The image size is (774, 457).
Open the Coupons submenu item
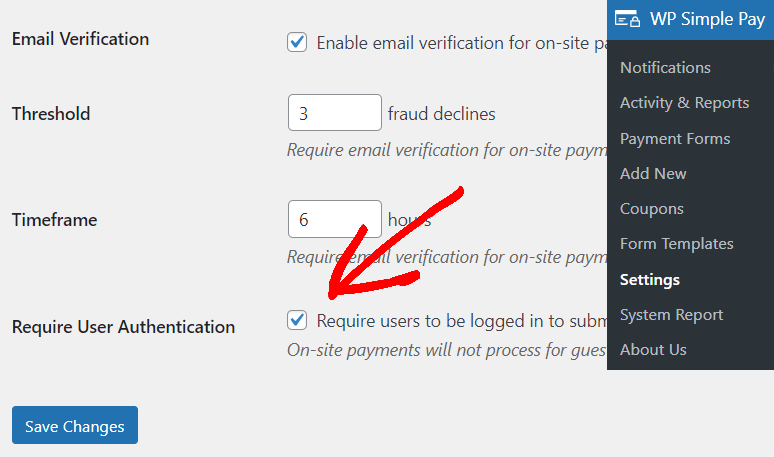(x=652, y=209)
